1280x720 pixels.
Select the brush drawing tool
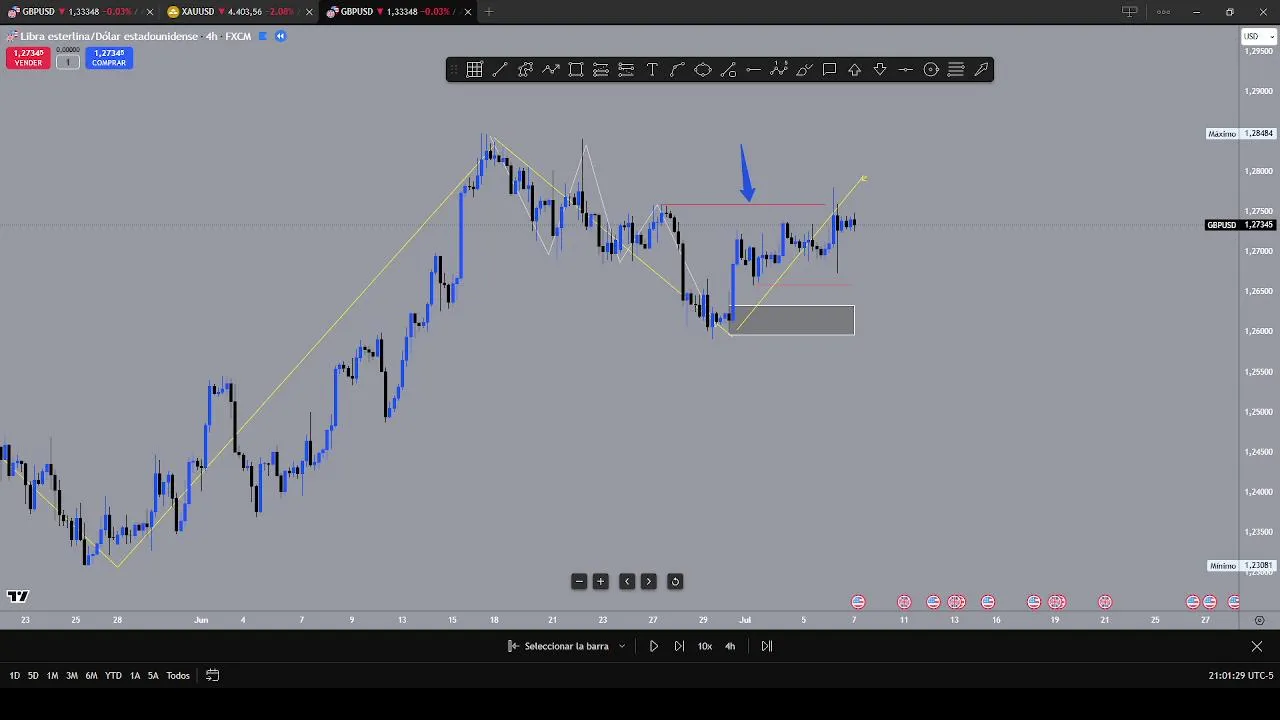tap(804, 70)
